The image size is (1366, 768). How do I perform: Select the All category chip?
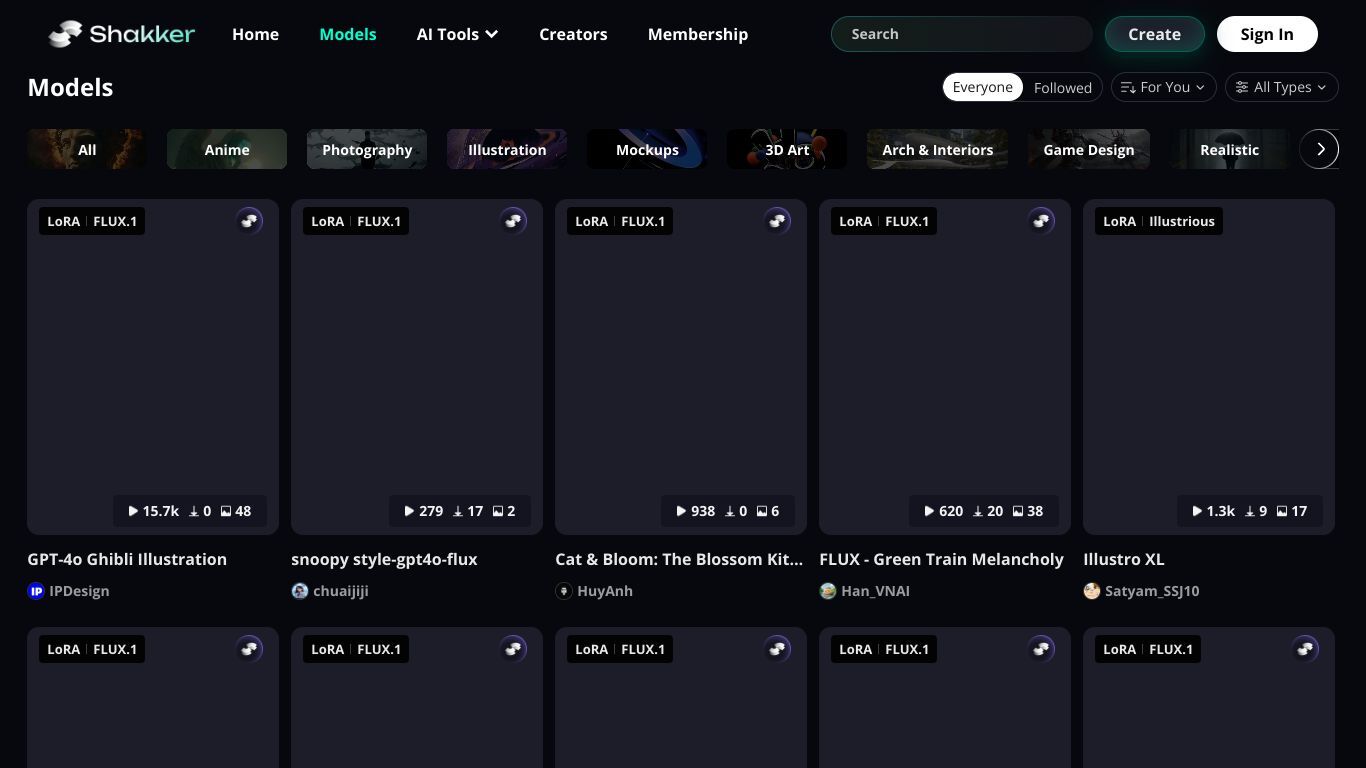point(87,149)
